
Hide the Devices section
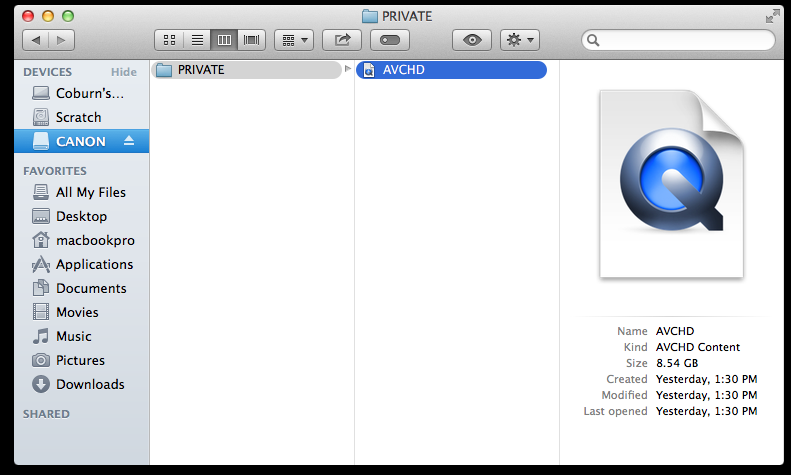[124, 72]
